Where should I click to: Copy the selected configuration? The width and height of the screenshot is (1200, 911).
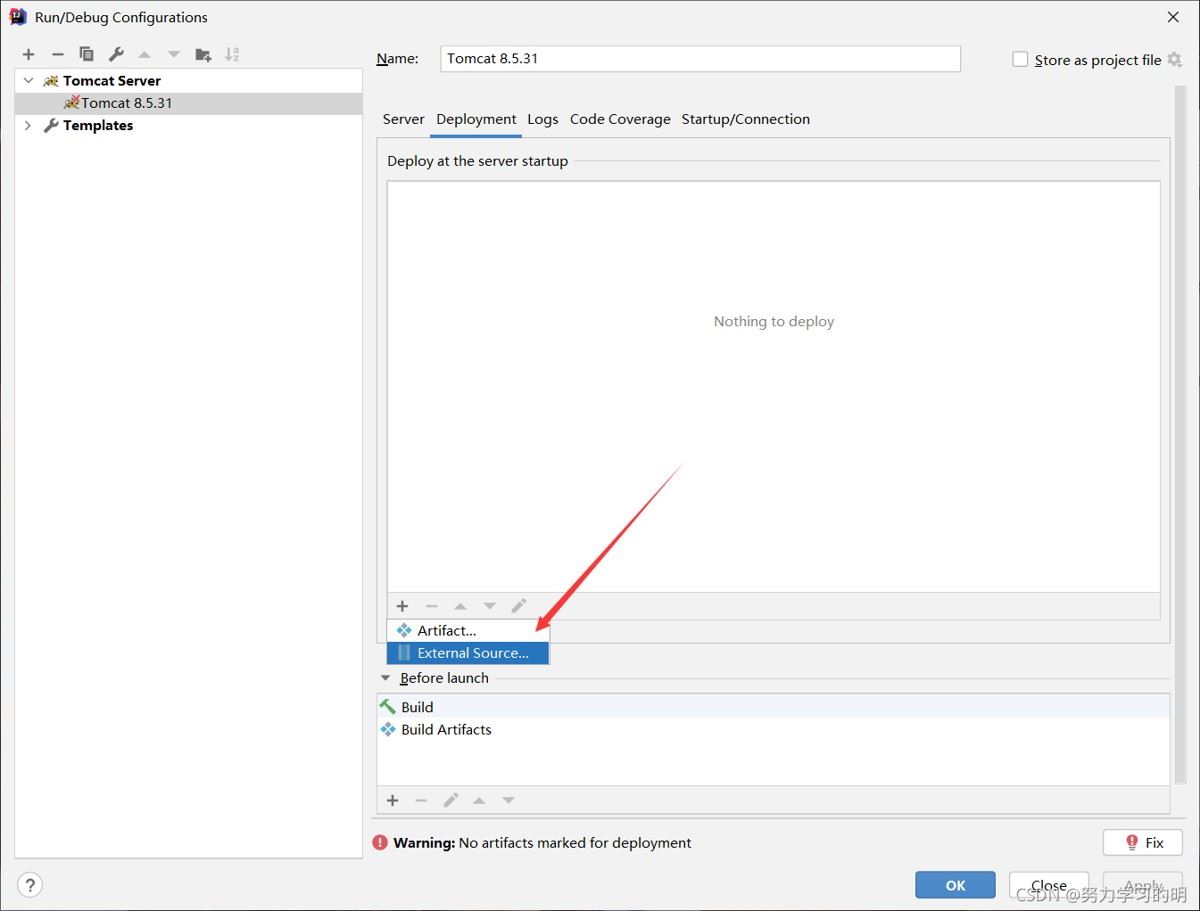86,54
